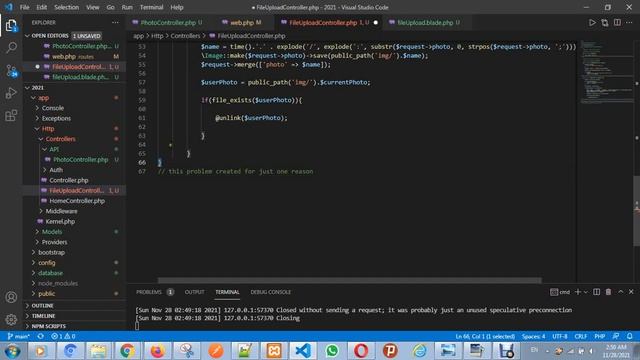The height and width of the screenshot is (360, 640).
Task: Switch to PhotoController.php editor tab
Action: [169, 22]
